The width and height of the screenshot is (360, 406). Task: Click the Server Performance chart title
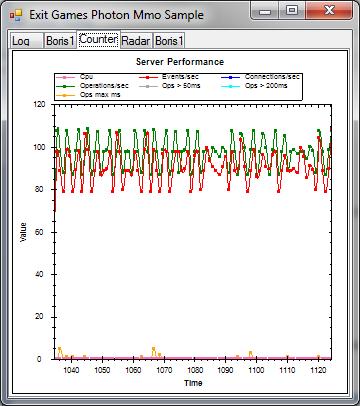[x=180, y=62]
